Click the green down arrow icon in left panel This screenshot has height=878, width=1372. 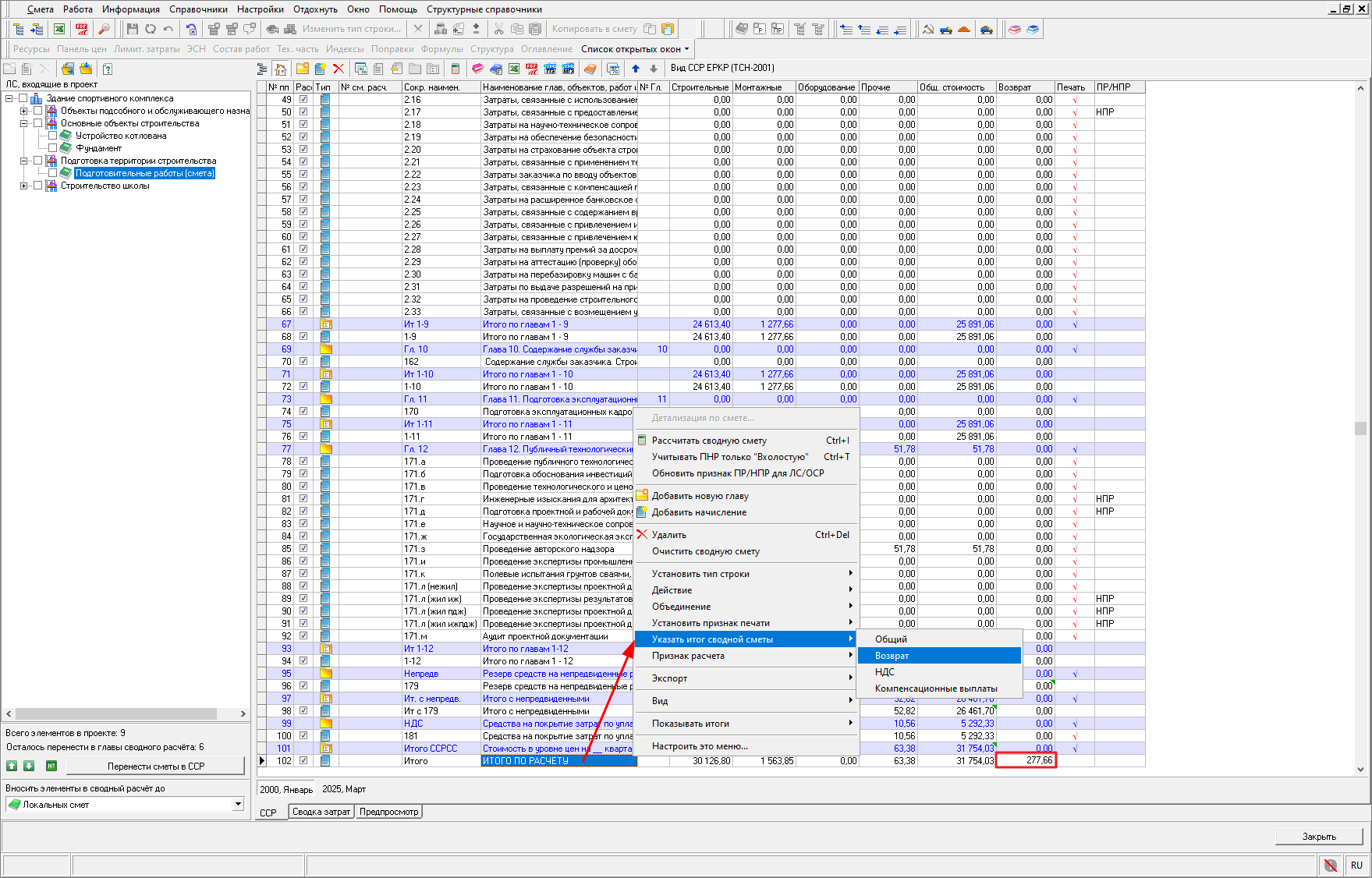click(x=29, y=766)
